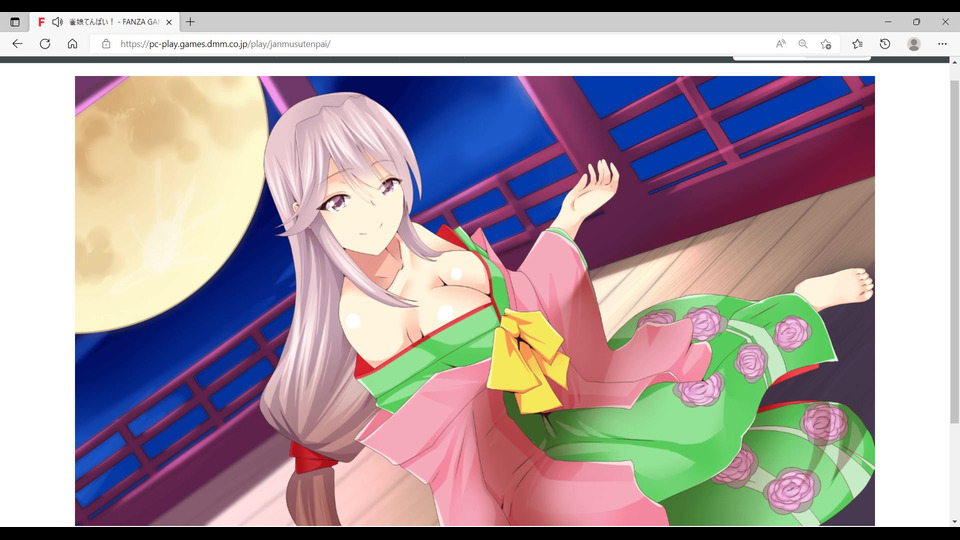Click the scrollbar up arrow
The width and height of the screenshot is (960, 540).
coord(954,62)
